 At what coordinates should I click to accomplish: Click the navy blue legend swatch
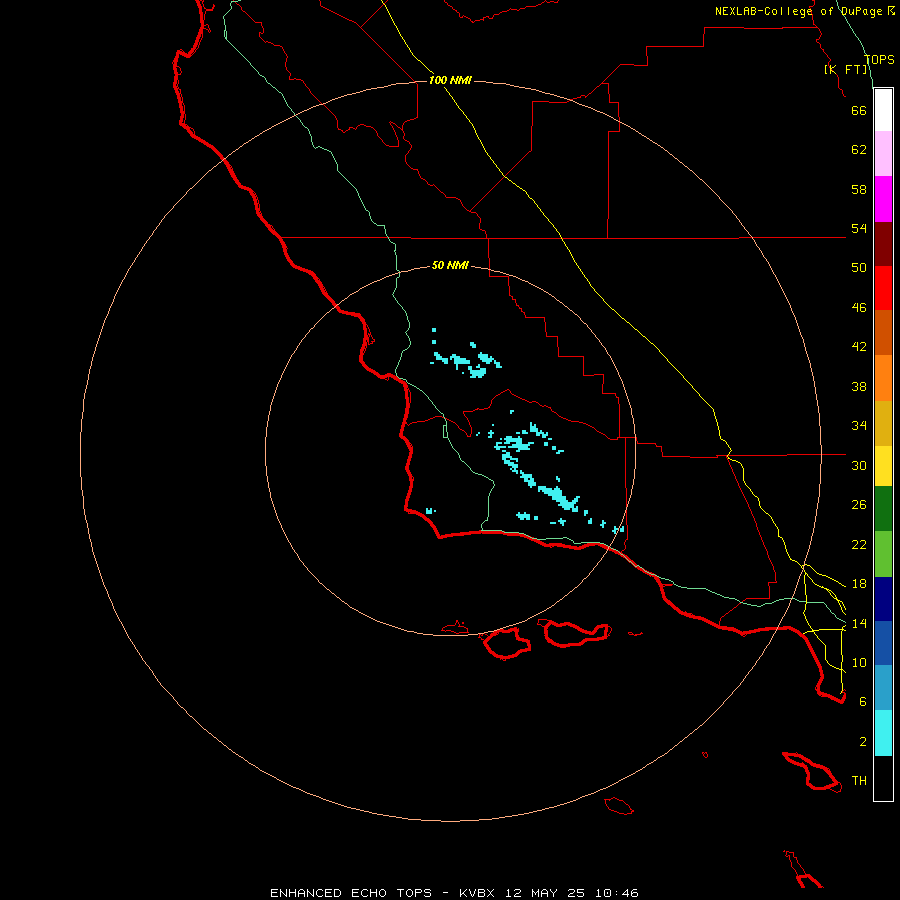pyautogui.click(x=883, y=599)
